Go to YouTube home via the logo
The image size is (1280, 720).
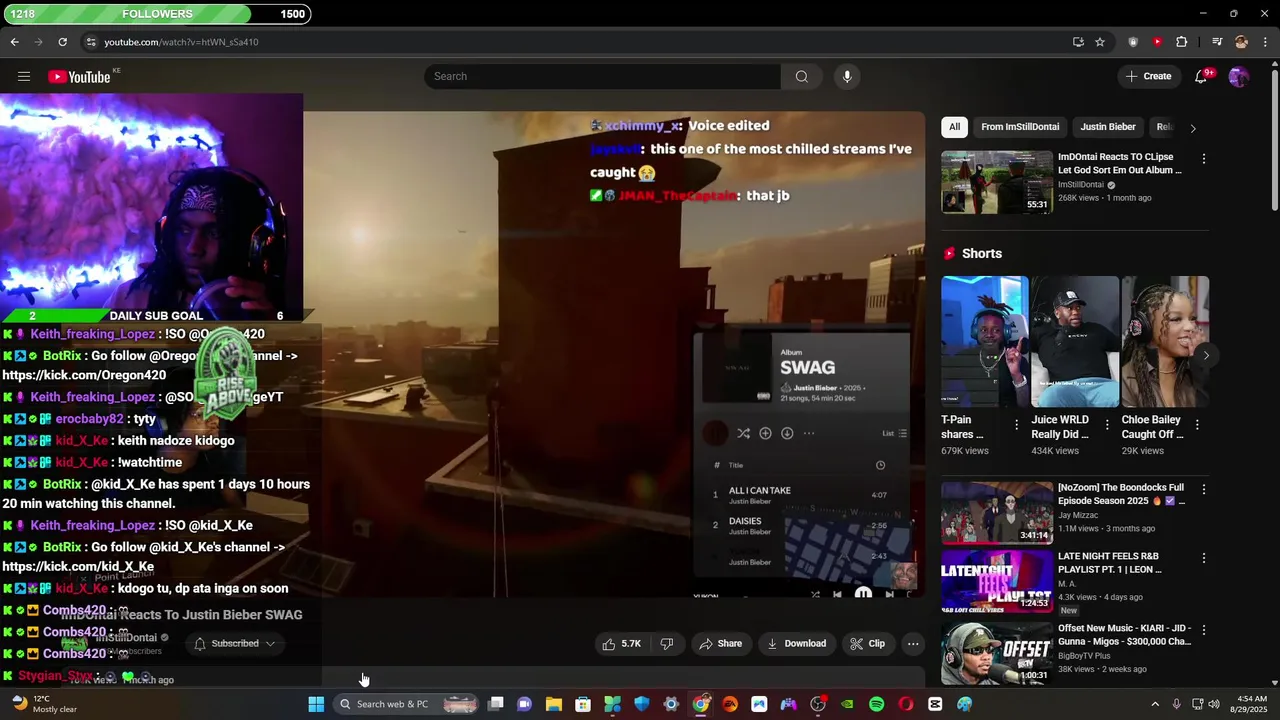(x=79, y=77)
